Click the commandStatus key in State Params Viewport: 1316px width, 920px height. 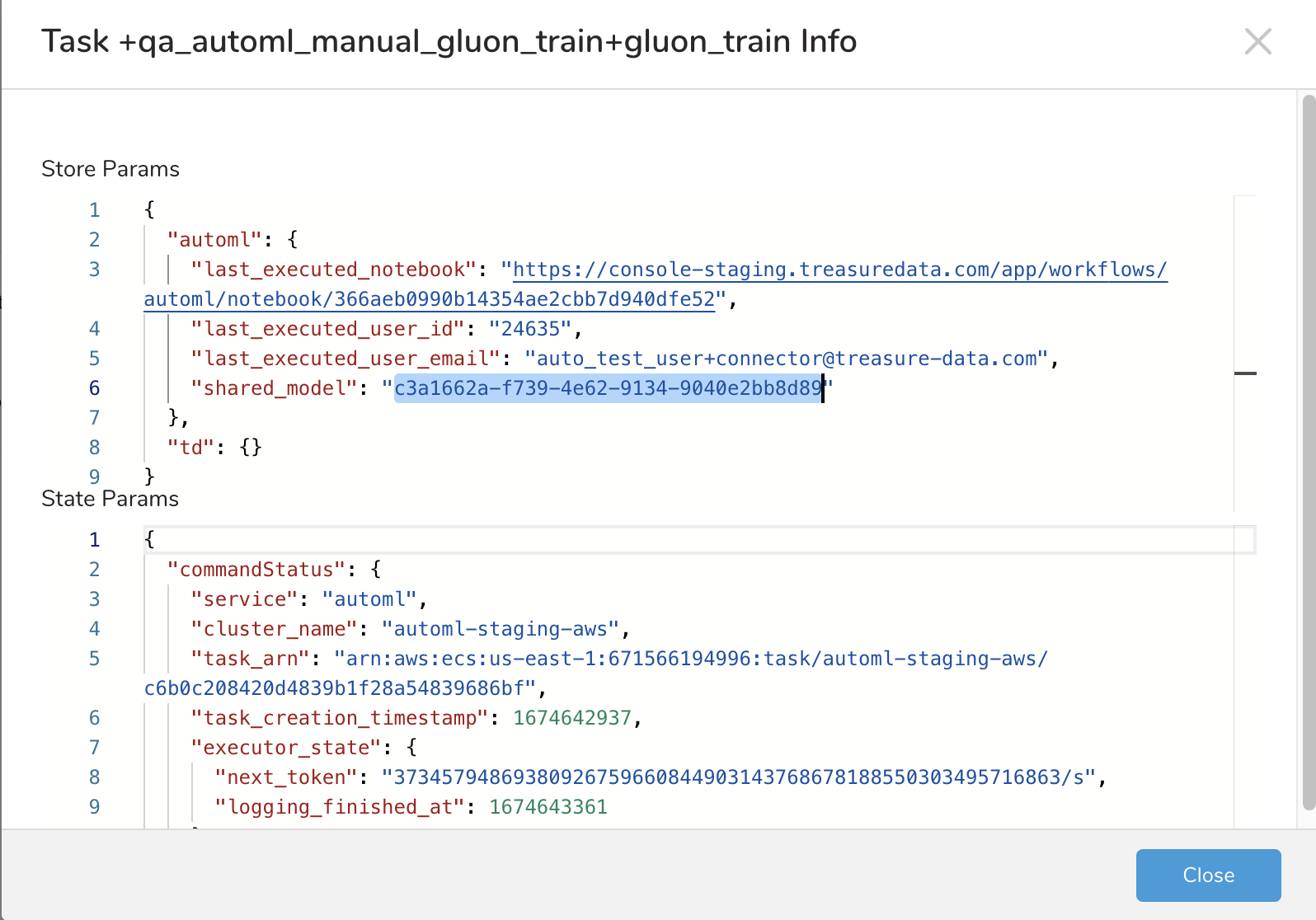tap(256, 569)
